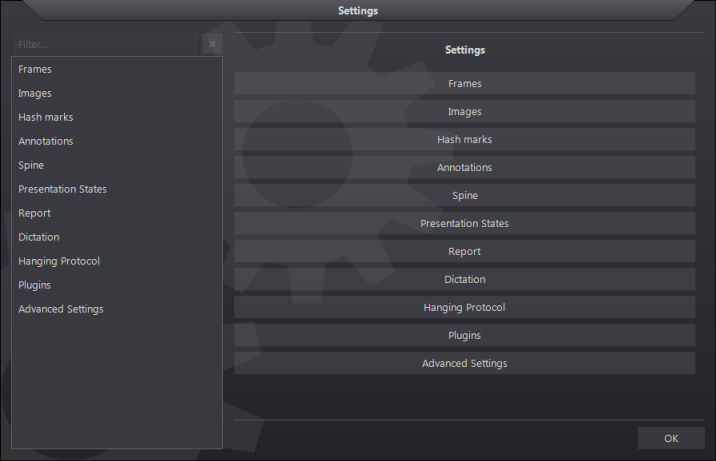Choose Hanging Protocol in the sidebar
Screen dimensions: 716x461
pyautogui.click(x=59, y=261)
